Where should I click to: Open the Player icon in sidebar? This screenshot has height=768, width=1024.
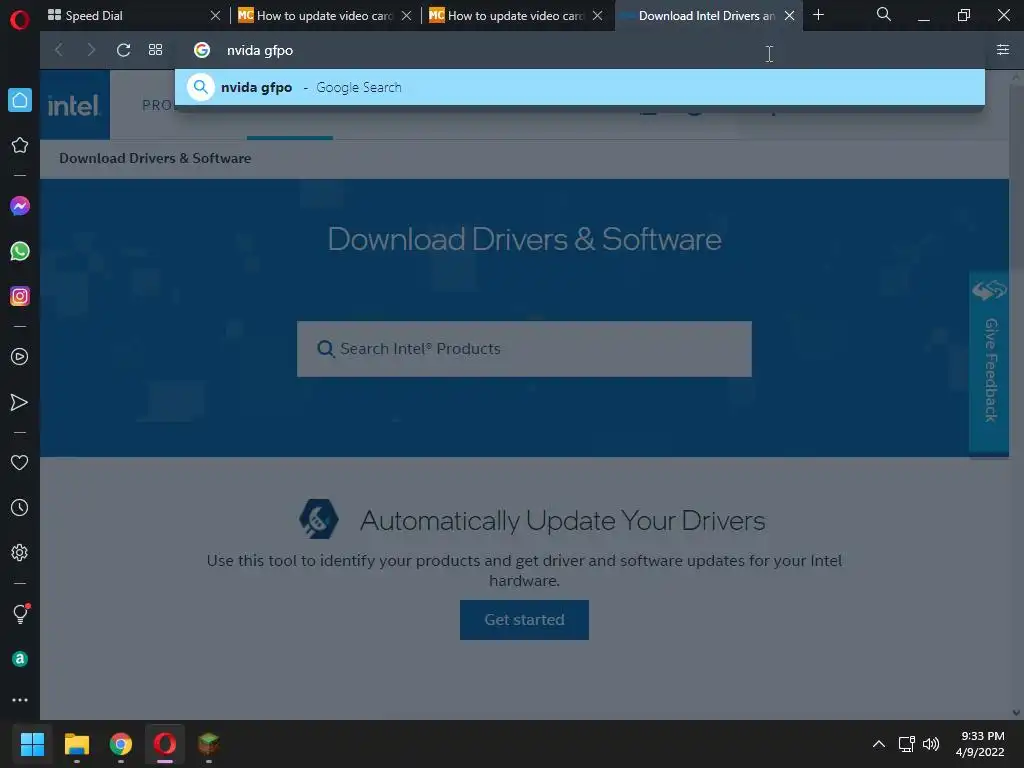20,357
